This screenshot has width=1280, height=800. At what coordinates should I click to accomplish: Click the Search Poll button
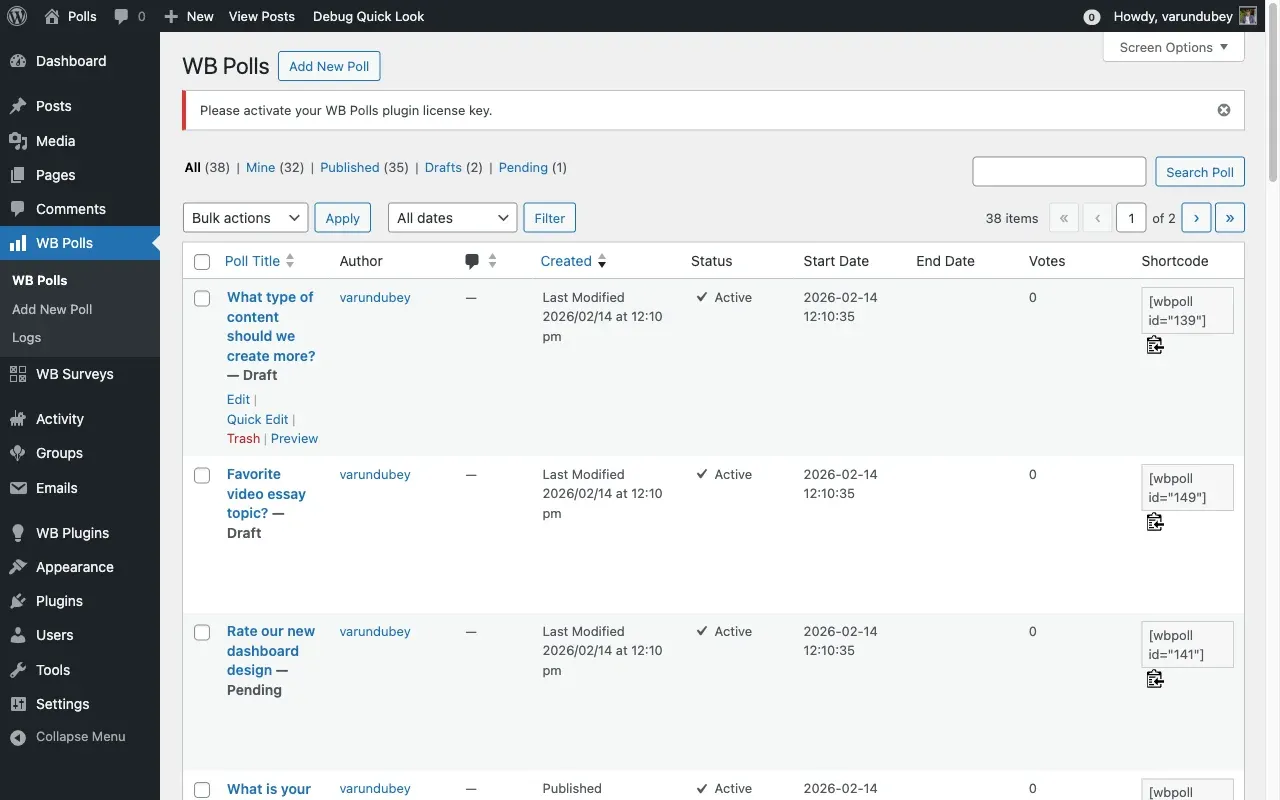1200,172
